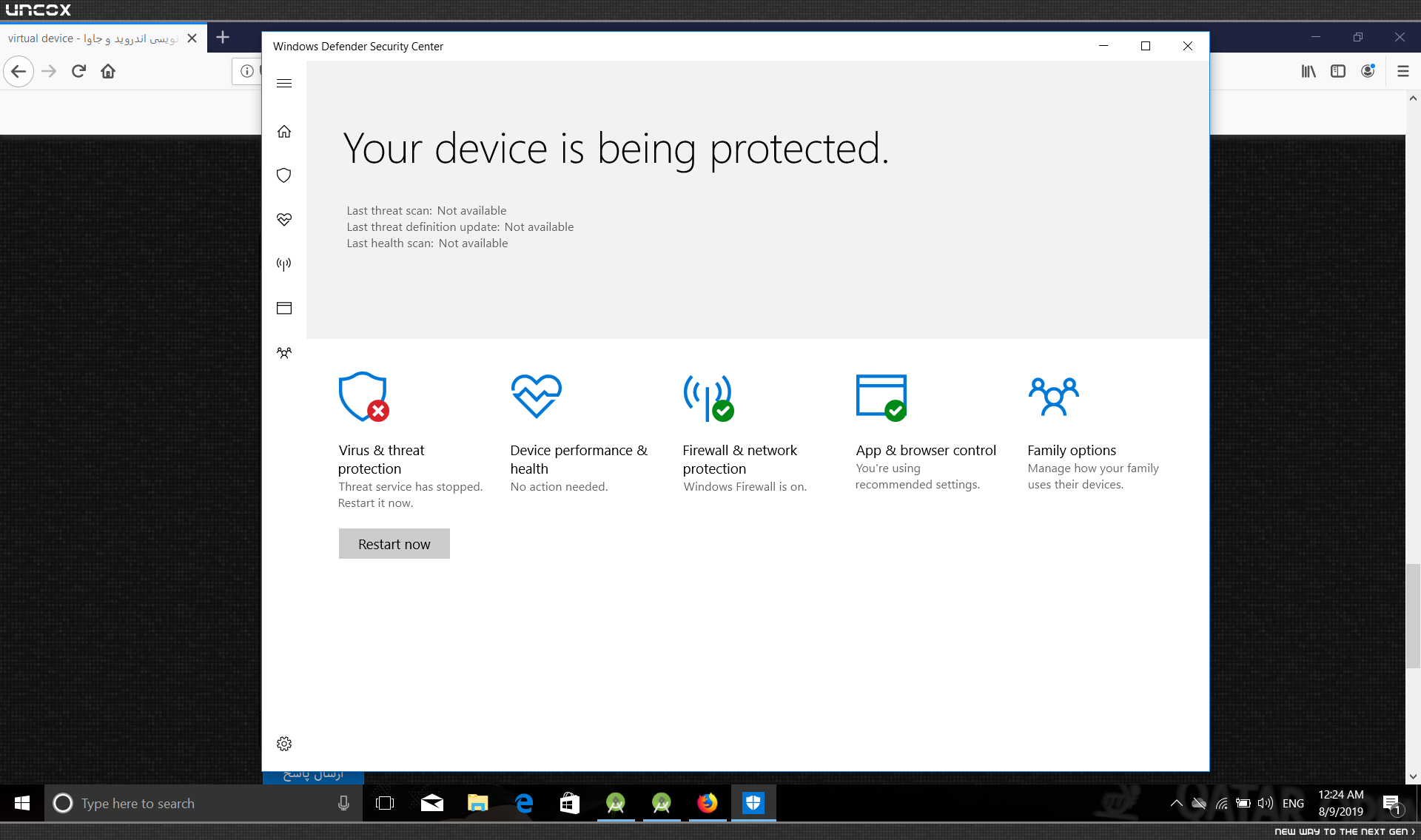This screenshot has height=840, width=1421.
Task: Click 'Manage how your family uses their devices.' text
Action: (x=1093, y=477)
